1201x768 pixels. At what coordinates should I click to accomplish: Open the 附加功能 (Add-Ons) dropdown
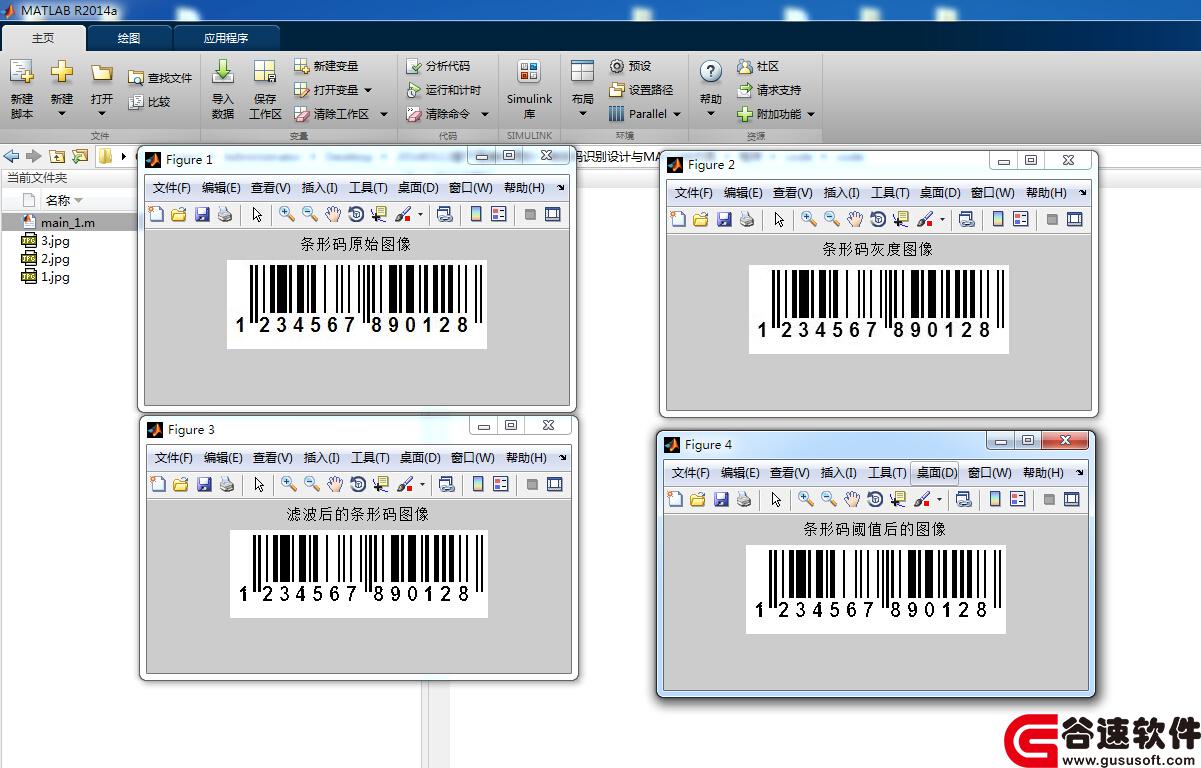pyautogui.click(x=811, y=114)
